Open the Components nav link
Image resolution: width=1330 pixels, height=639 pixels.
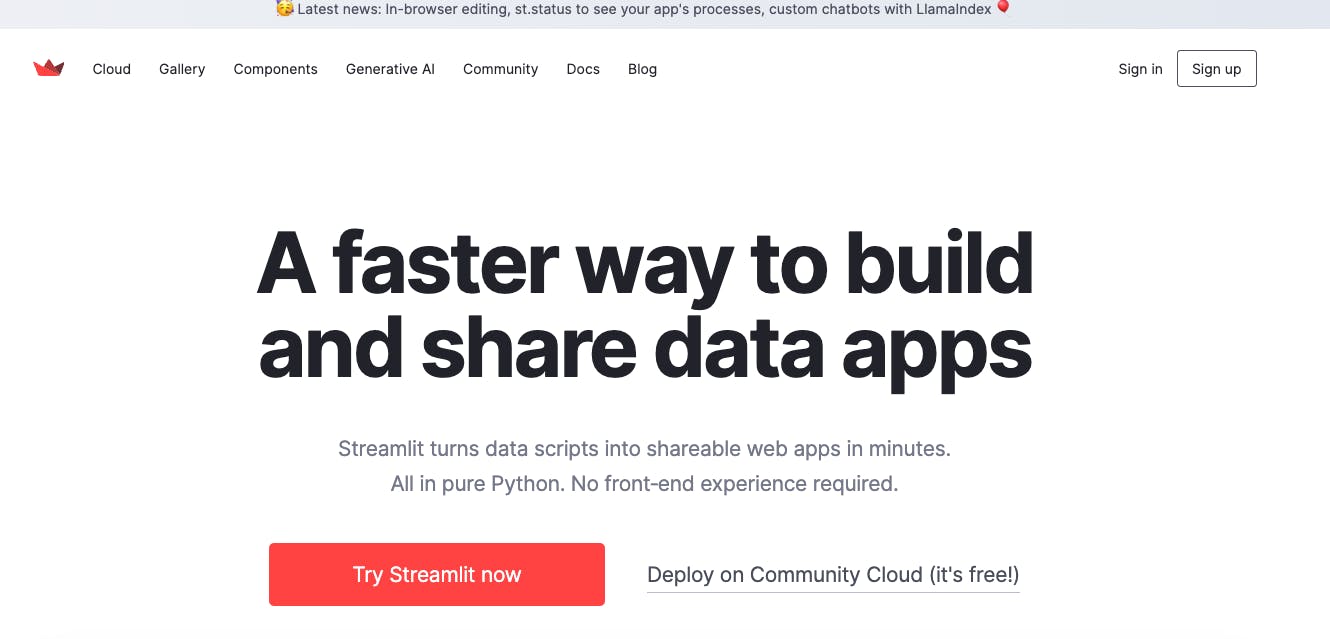[x=276, y=69]
